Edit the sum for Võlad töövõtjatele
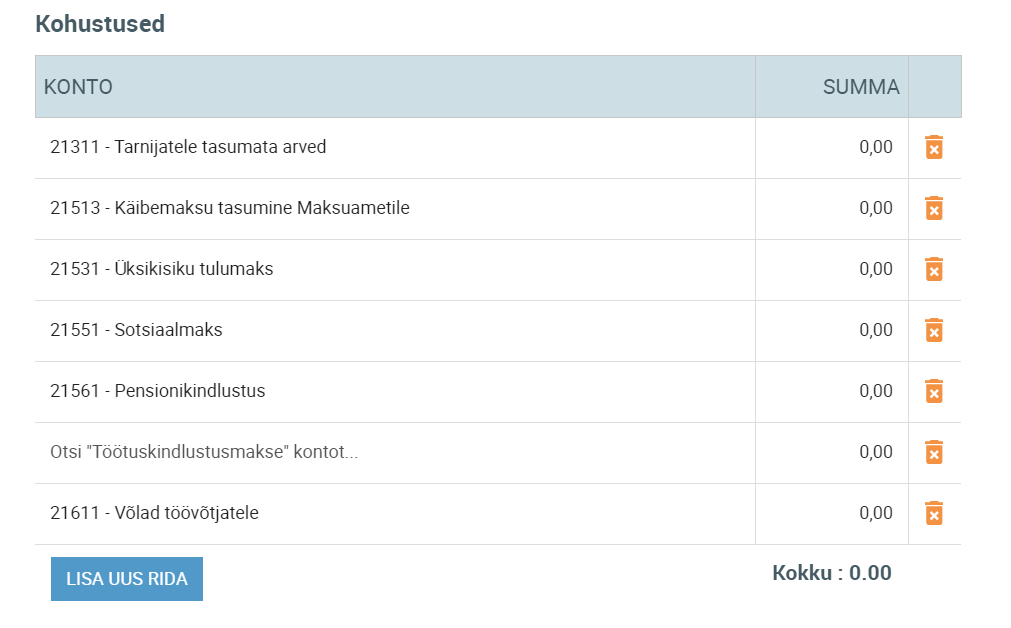 tap(832, 514)
